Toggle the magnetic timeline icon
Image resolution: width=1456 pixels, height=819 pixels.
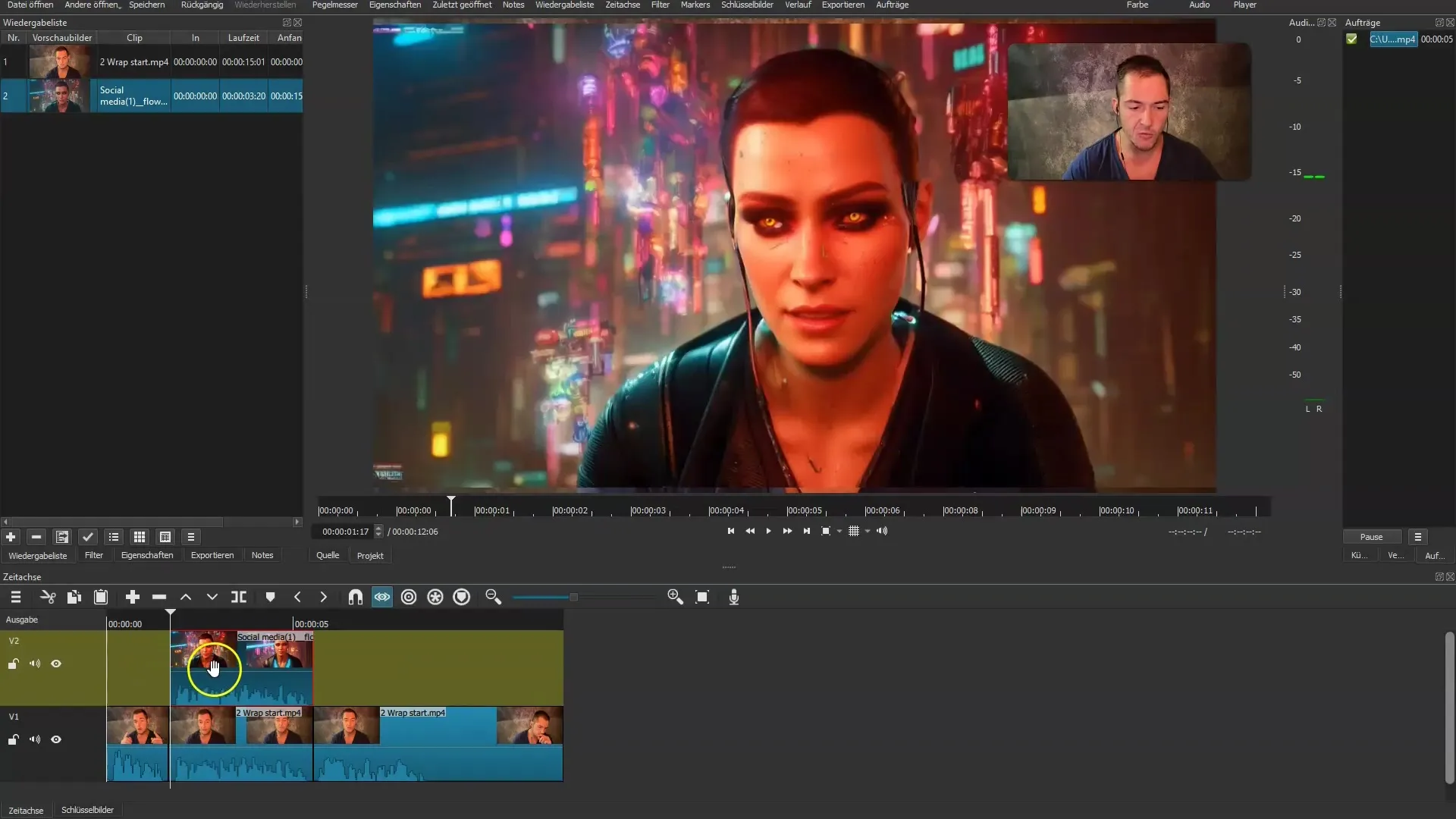pyautogui.click(x=356, y=597)
